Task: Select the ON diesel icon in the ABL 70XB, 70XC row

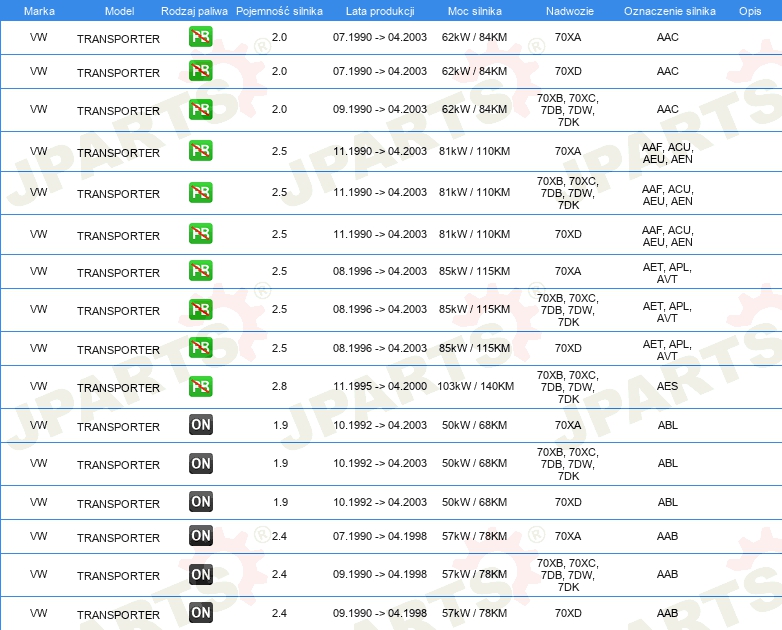Action: tap(200, 463)
